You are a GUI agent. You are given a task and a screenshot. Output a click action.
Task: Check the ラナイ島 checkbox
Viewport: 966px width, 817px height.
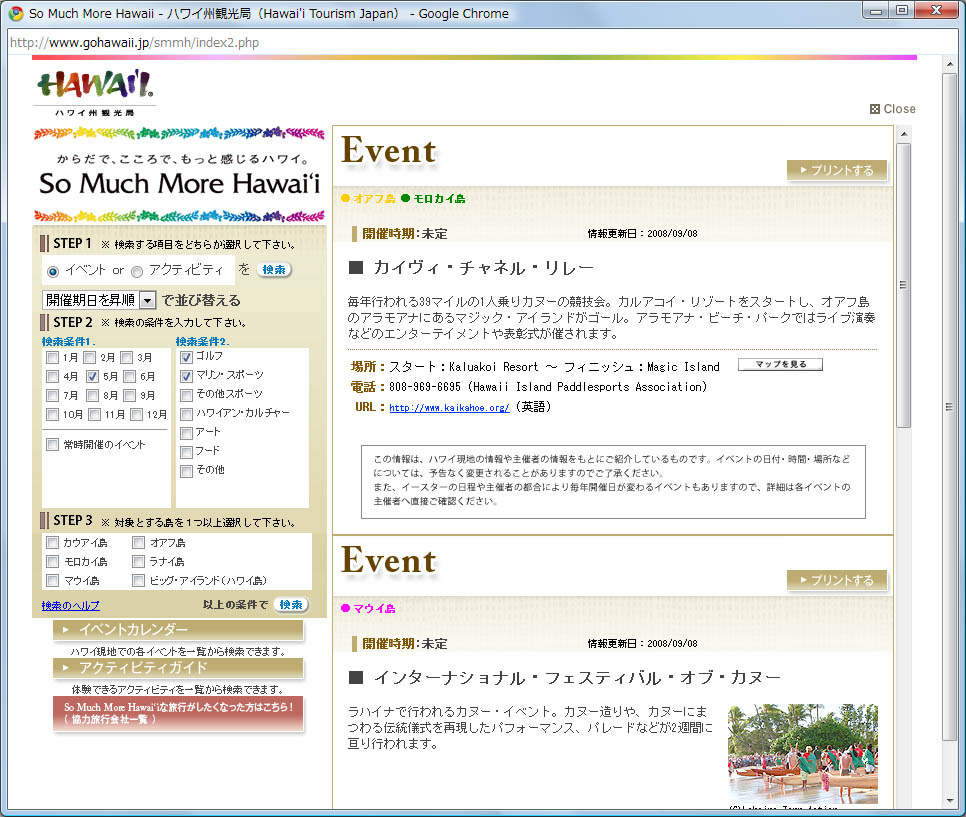pos(139,561)
